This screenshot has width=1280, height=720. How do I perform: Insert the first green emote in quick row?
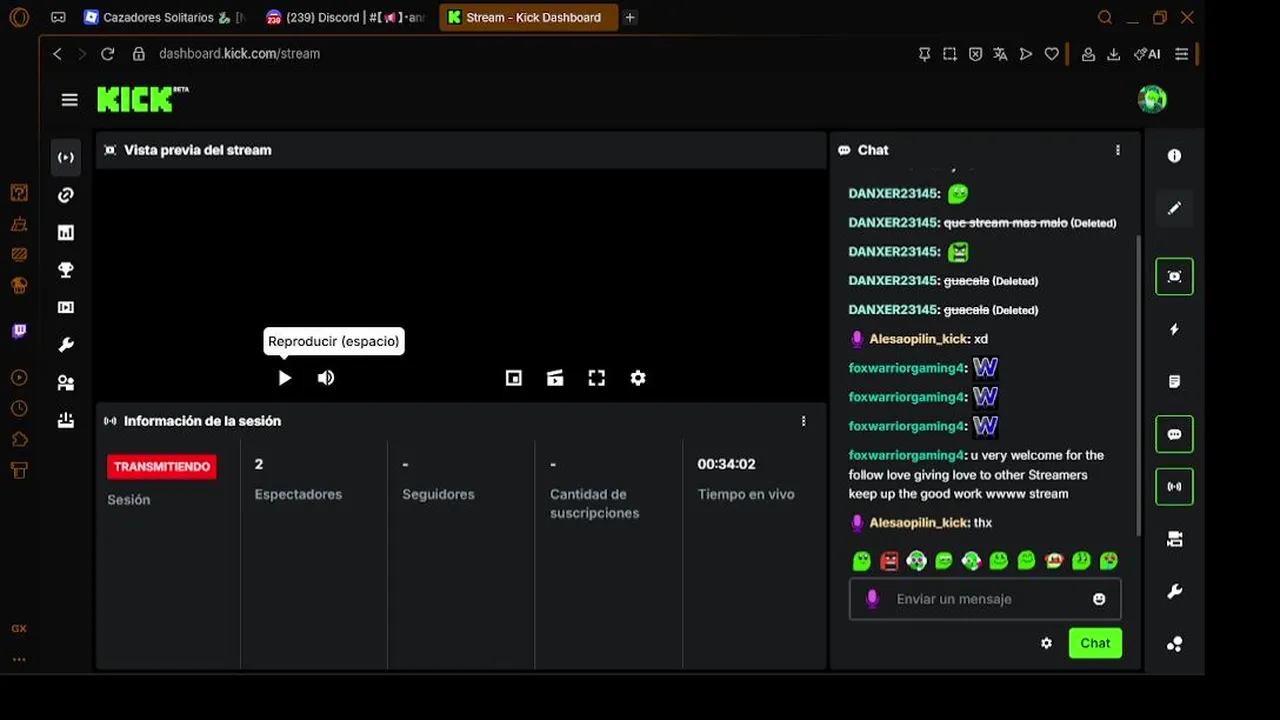[861, 561]
